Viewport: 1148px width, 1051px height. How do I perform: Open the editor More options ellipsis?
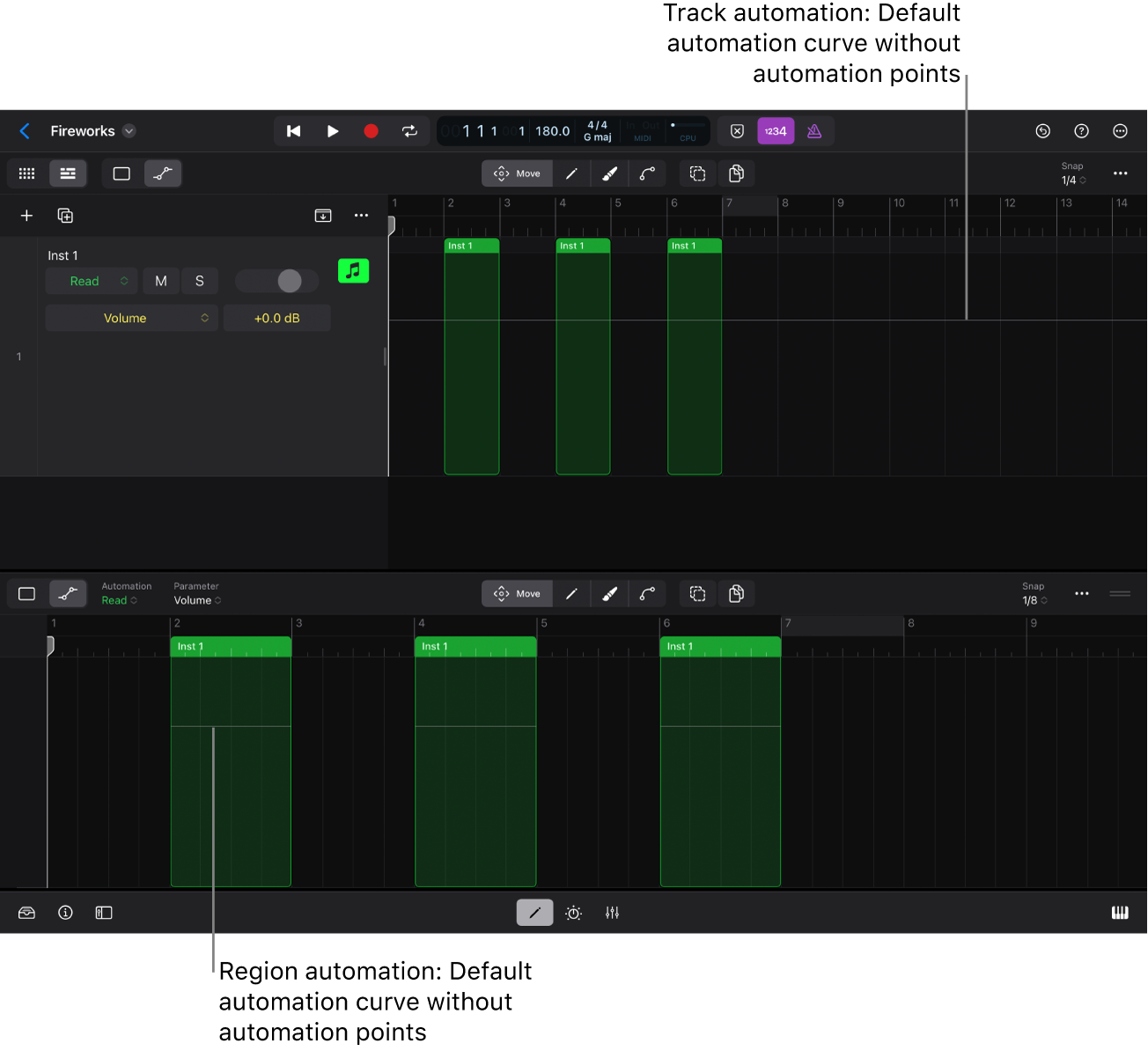(1082, 594)
